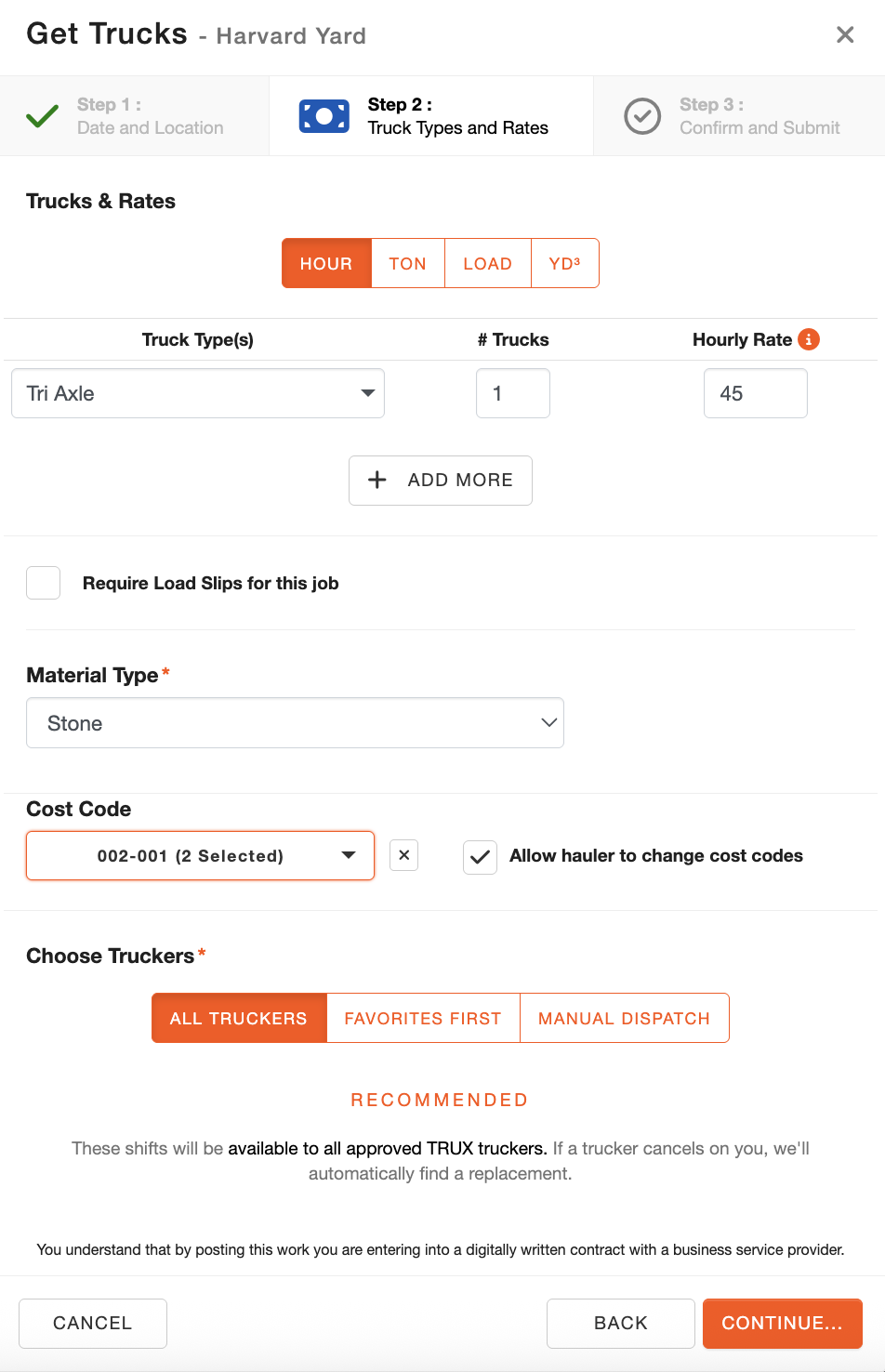
Task: Expand the Material Type Stone dropdown
Action: coord(295,723)
